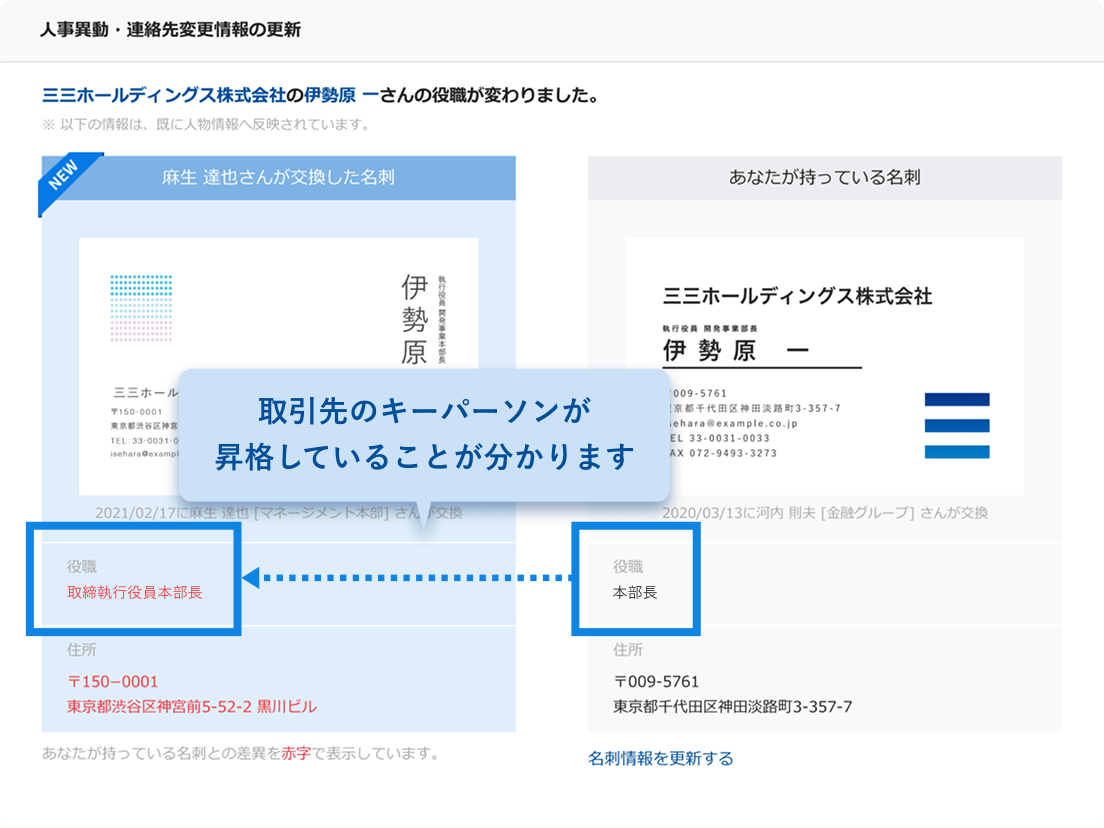This screenshot has width=1104, height=828.
Task: Open your own business card image with 三三ホールディングス株式会社
Action: [x=824, y=366]
